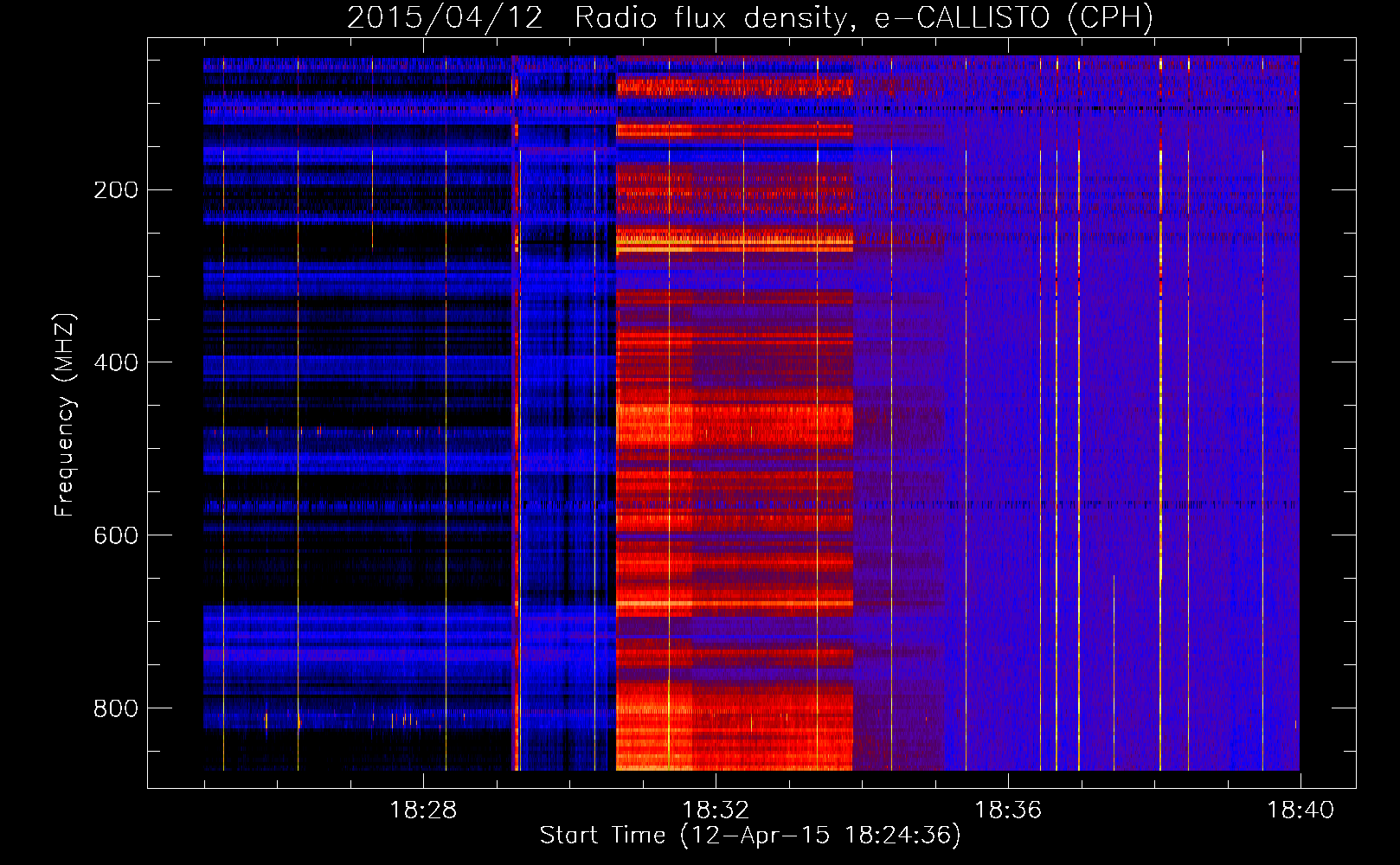1400x865 pixels.
Task: Click the 'Frequency (MHZ)' axis label
Action: [65, 414]
